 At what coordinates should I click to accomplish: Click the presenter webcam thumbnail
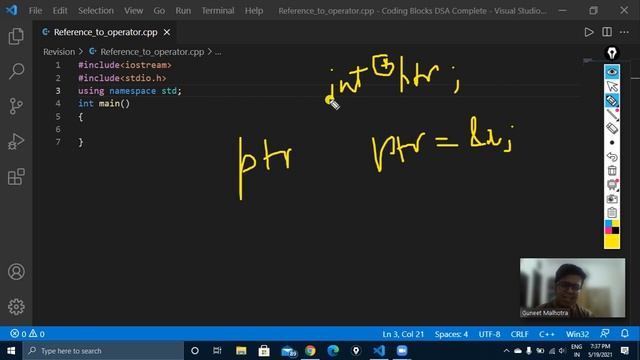572,288
